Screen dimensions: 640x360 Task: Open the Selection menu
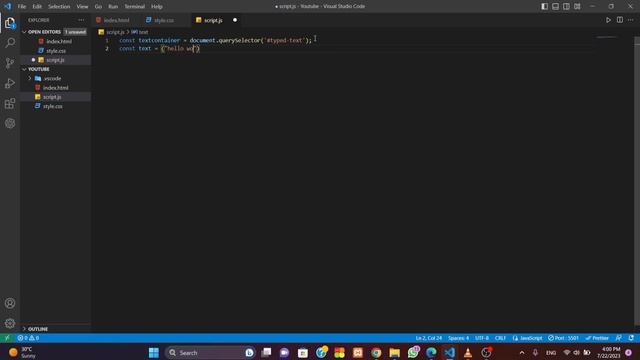pos(59,7)
